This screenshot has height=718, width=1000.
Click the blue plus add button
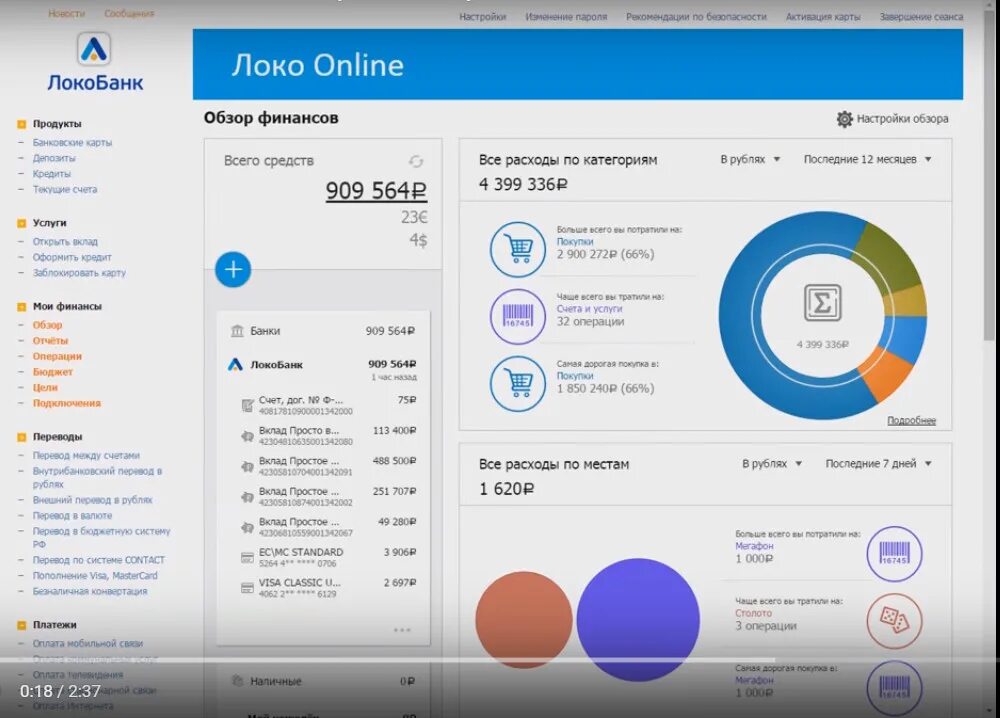tap(233, 269)
